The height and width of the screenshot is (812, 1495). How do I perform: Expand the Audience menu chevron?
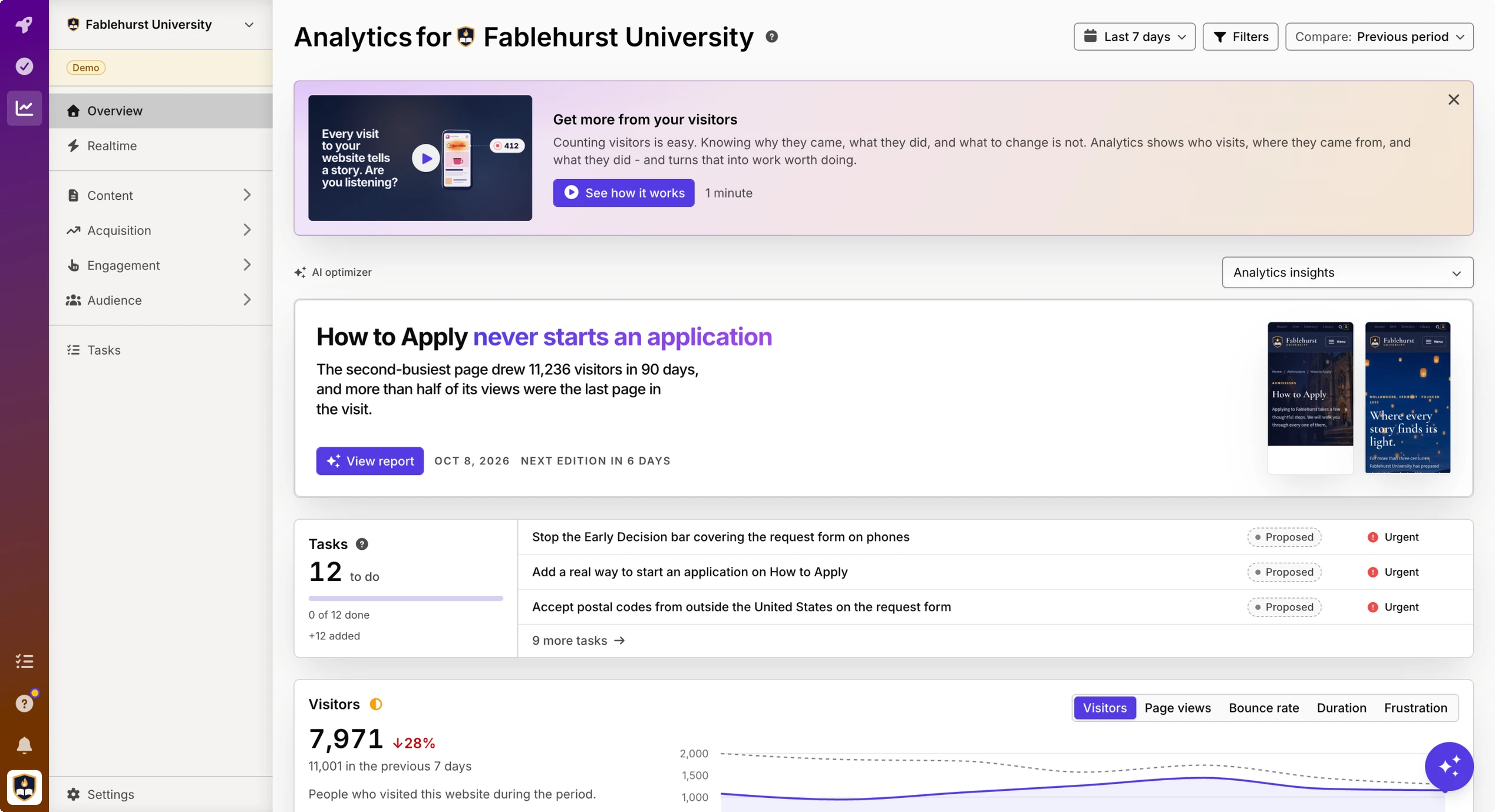[x=246, y=300]
